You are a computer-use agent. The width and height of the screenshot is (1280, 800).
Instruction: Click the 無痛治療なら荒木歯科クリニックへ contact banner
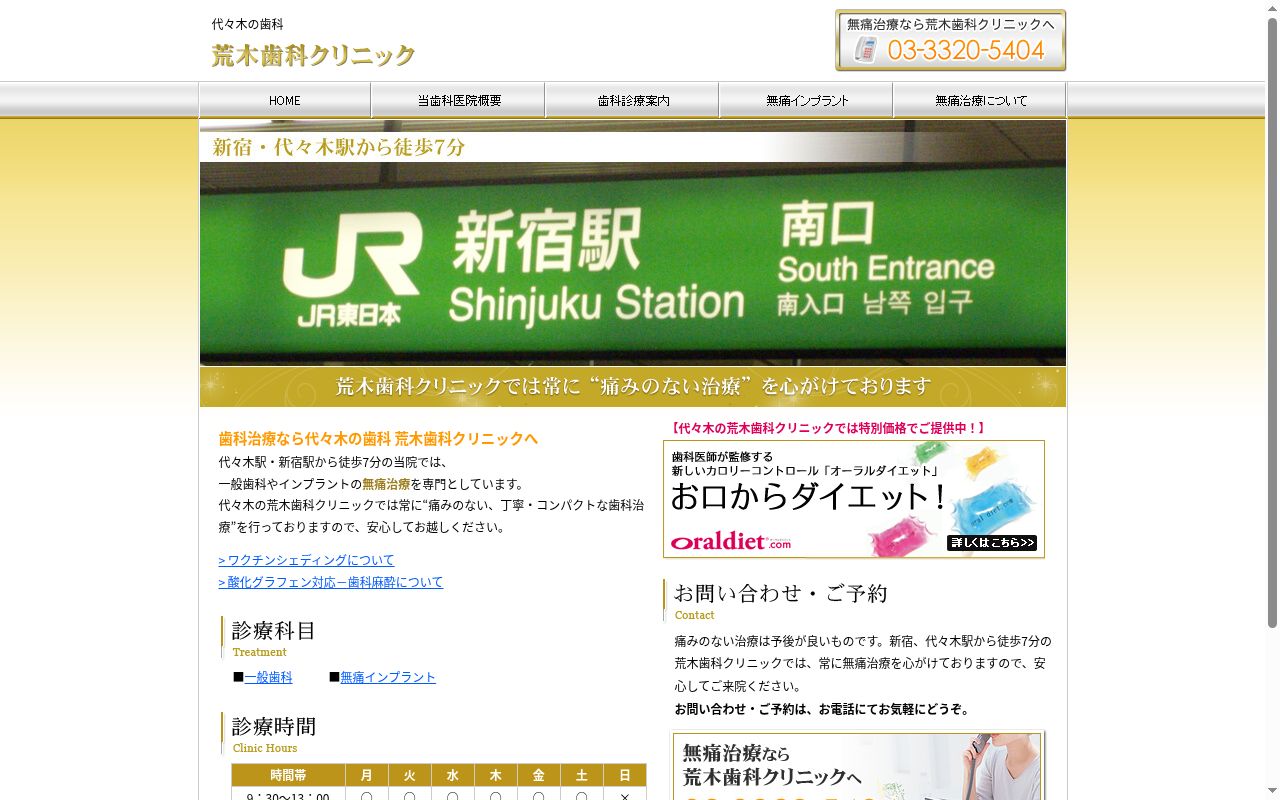point(857,765)
